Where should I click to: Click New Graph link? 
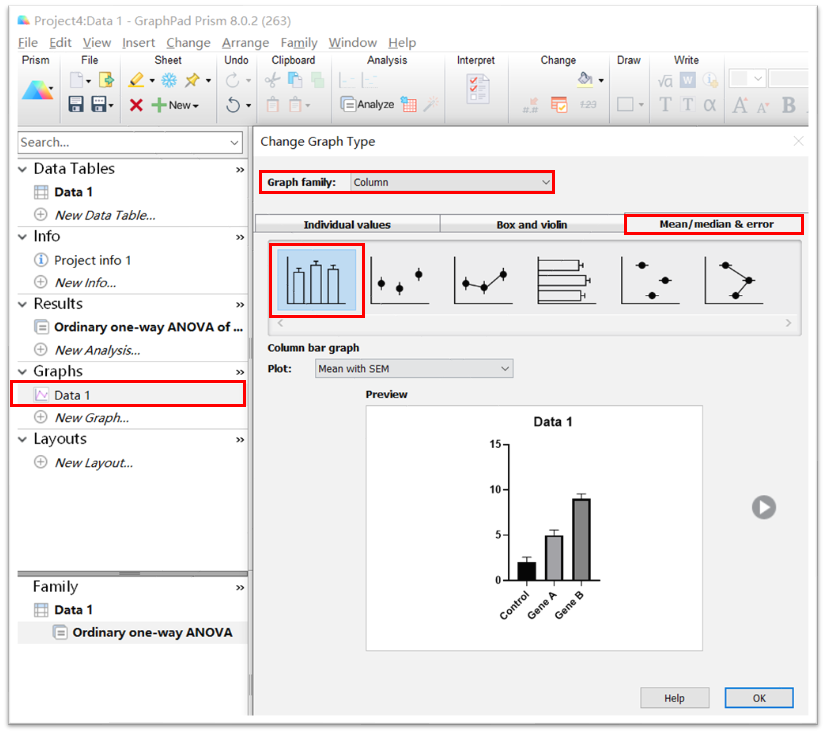click(92, 417)
